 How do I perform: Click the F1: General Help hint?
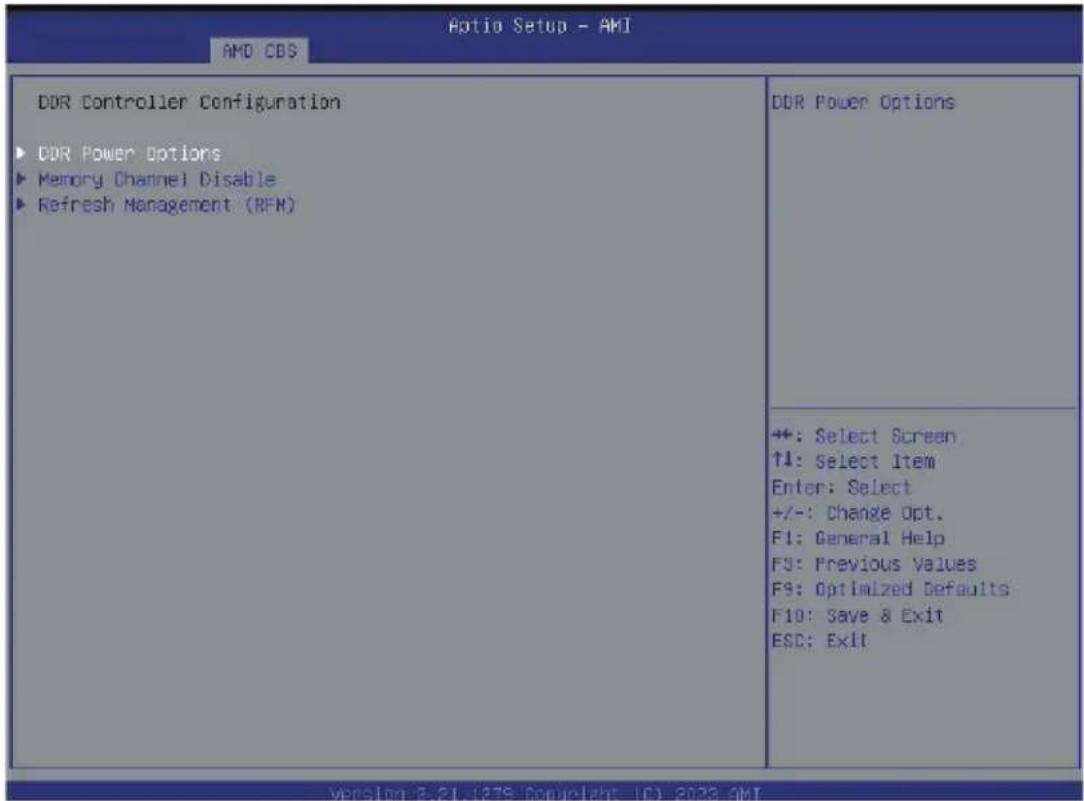click(x=858, y=538)
